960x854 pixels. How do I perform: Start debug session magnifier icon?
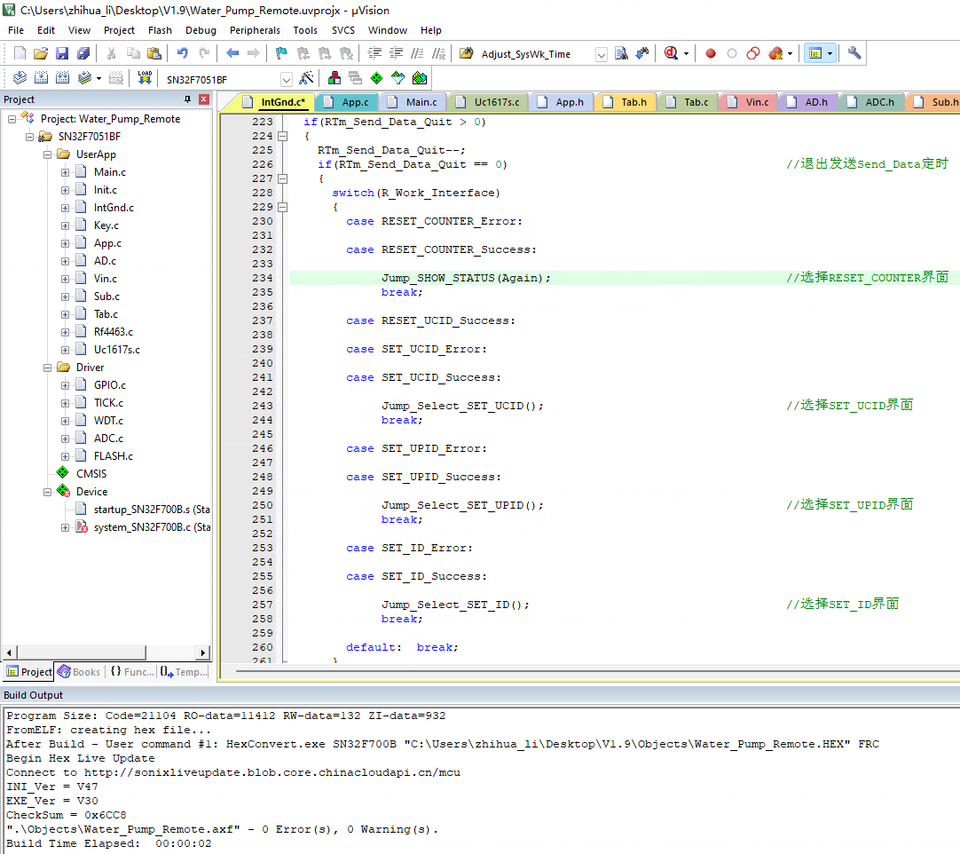pyautogui.click(x=671, y=53)
